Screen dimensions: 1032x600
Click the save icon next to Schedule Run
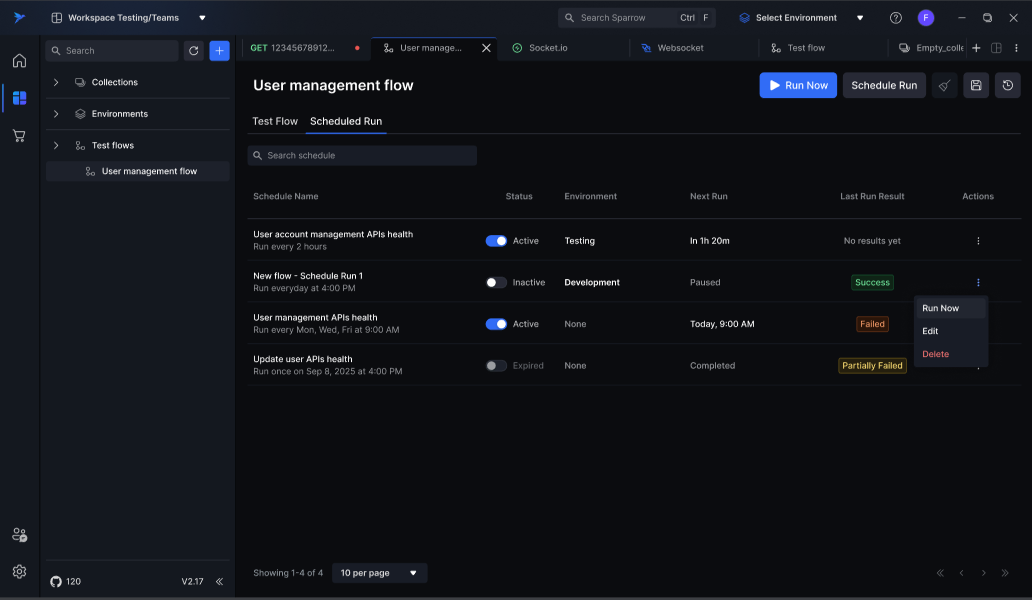[x=975, y=86]
